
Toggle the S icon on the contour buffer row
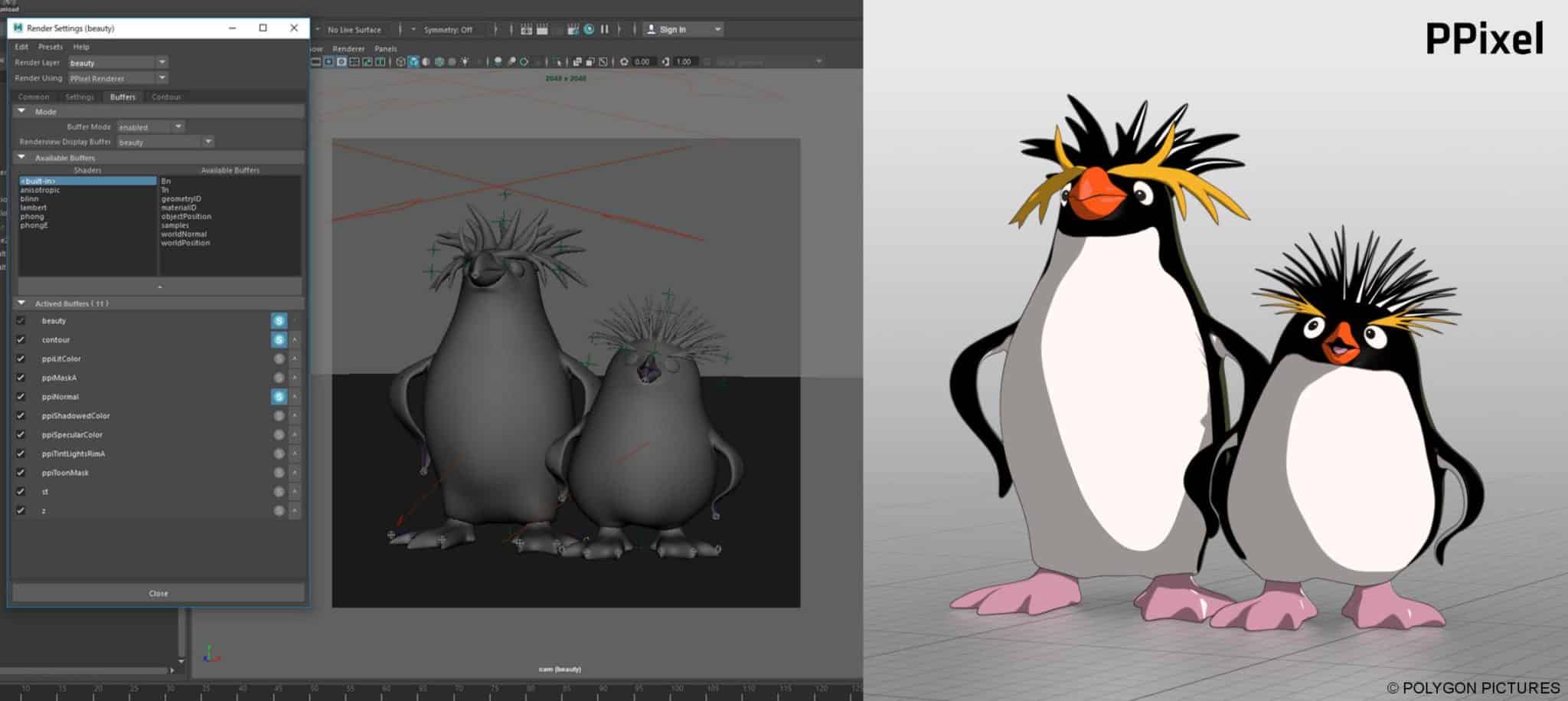[x=279, y=339]
